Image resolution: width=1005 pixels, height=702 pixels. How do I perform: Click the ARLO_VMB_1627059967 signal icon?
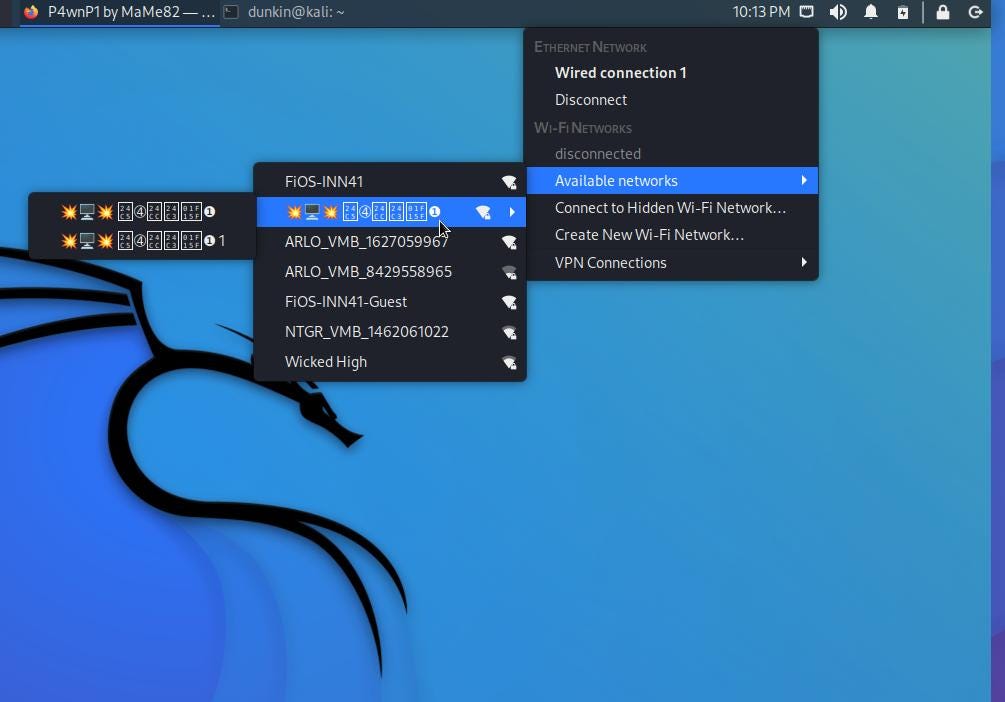coord(509,242)
